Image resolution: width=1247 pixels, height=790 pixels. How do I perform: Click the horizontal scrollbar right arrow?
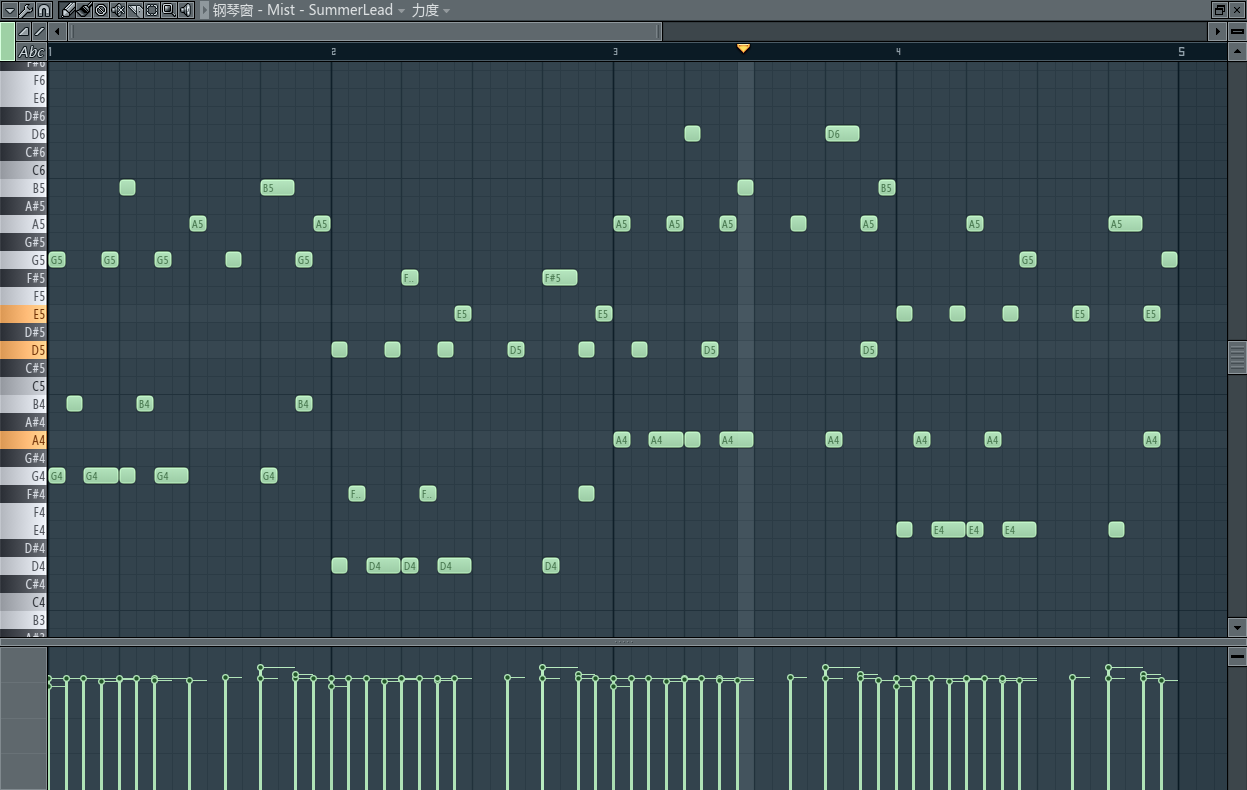(x=1218, y=32)
